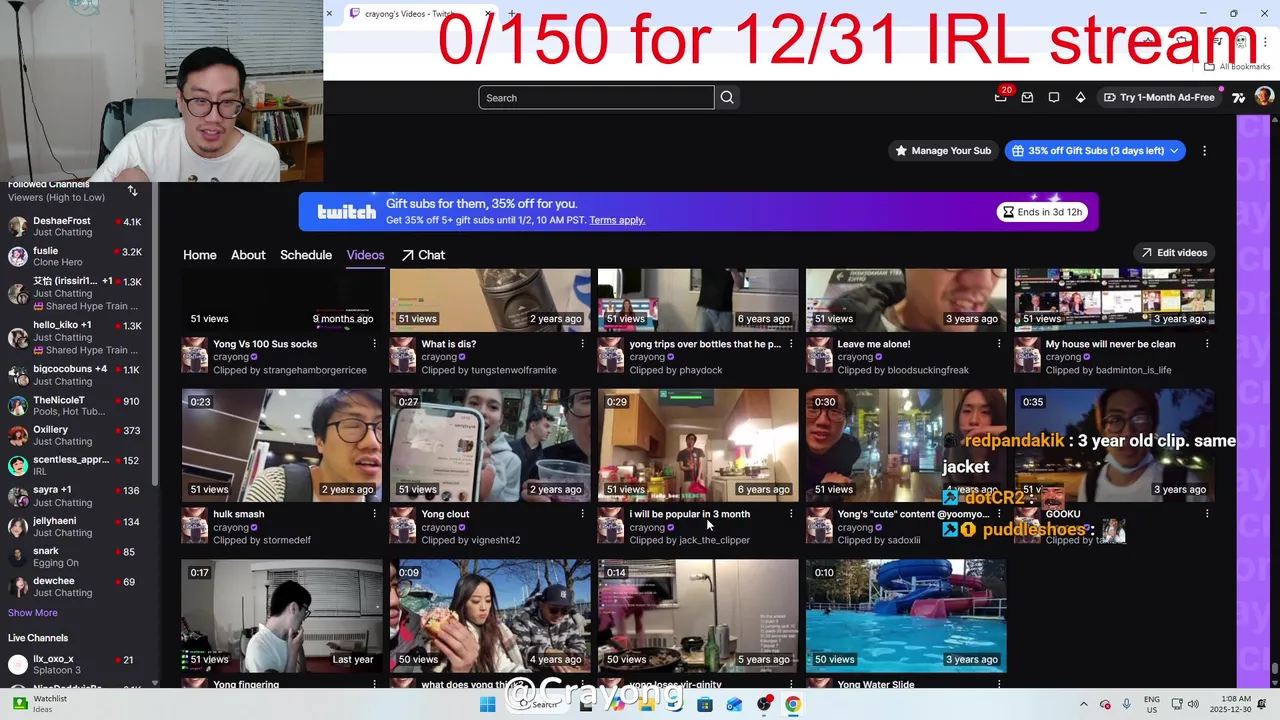Close the crayong's Videos browser tab
1280x720 pixels.
pos(488,14)
